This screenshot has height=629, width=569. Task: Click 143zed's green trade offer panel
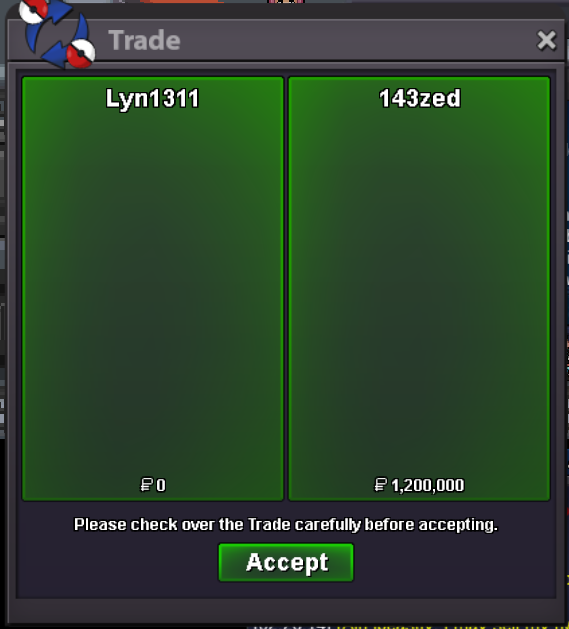coord(419,288)
